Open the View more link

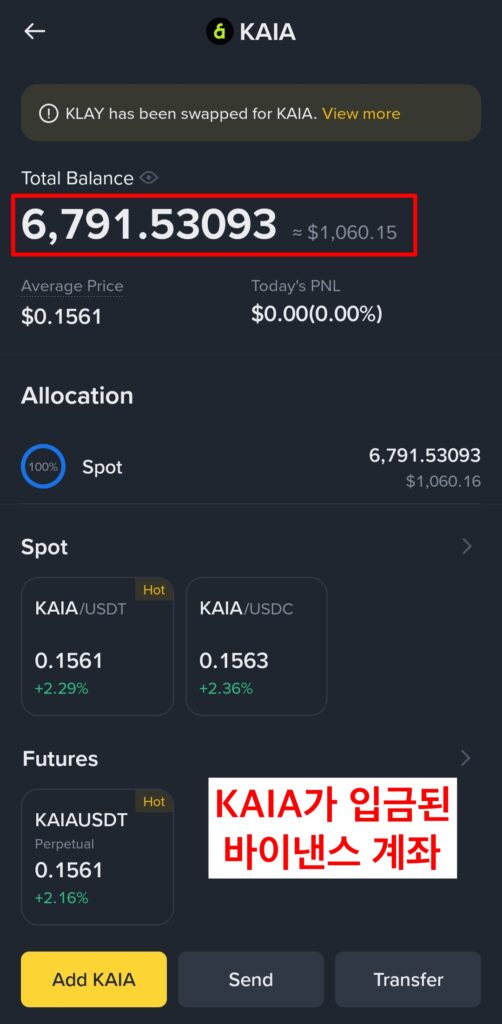(361, 114)
